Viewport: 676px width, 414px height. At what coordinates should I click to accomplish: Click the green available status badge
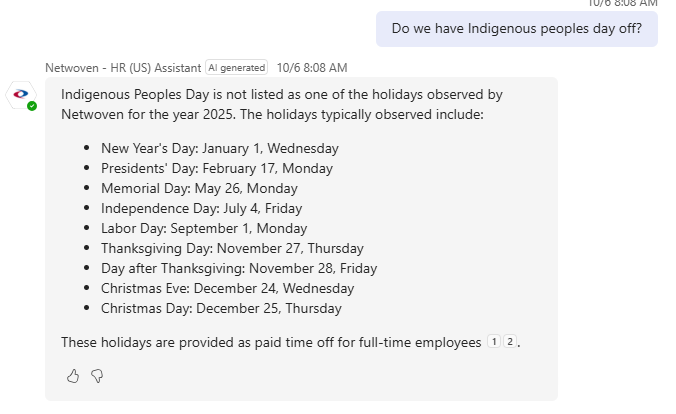(32, 105)
